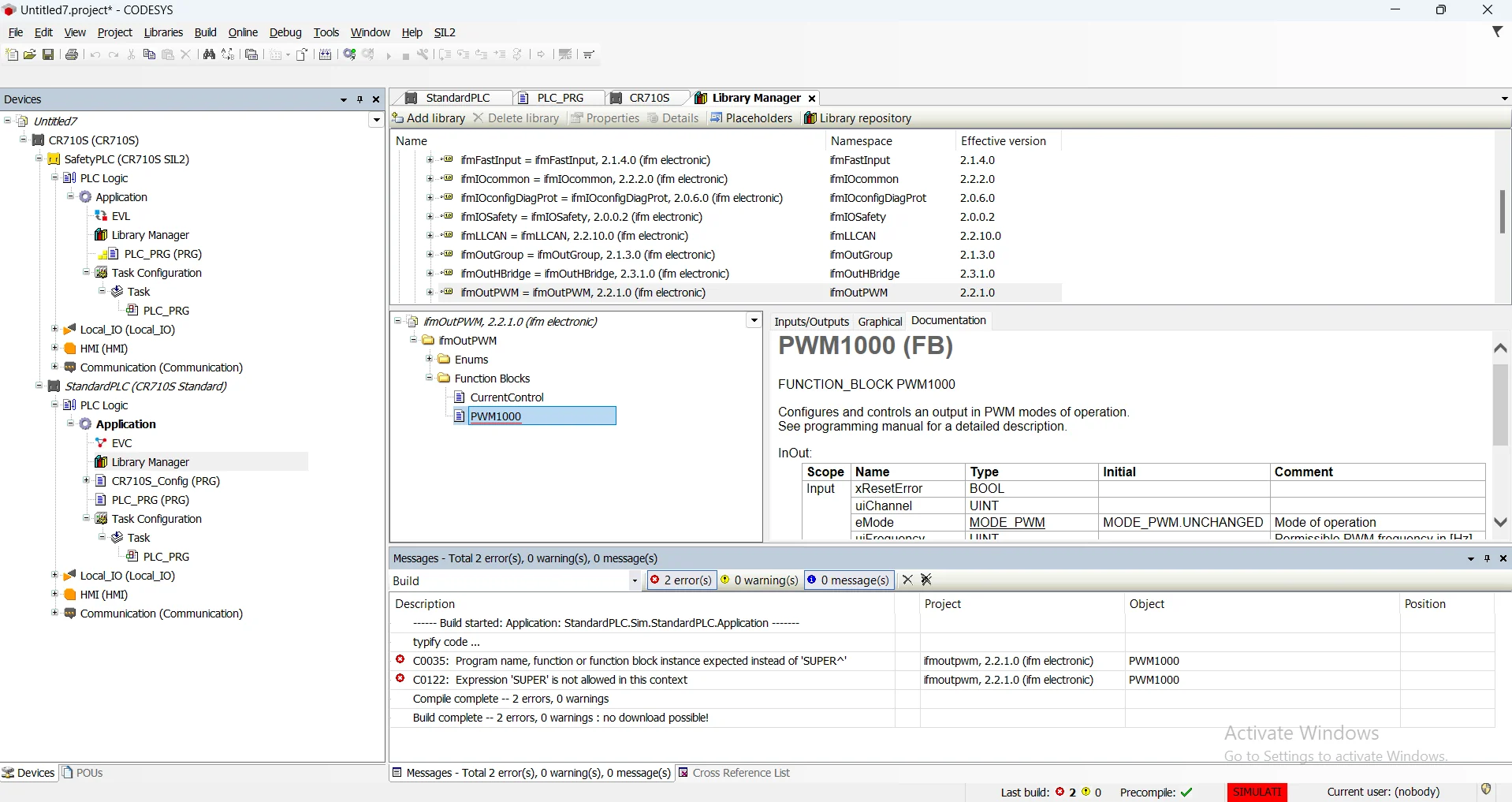Follow the MODE_PWM type link
This screenshot has width=1512, height=802.
(1007, 522)
